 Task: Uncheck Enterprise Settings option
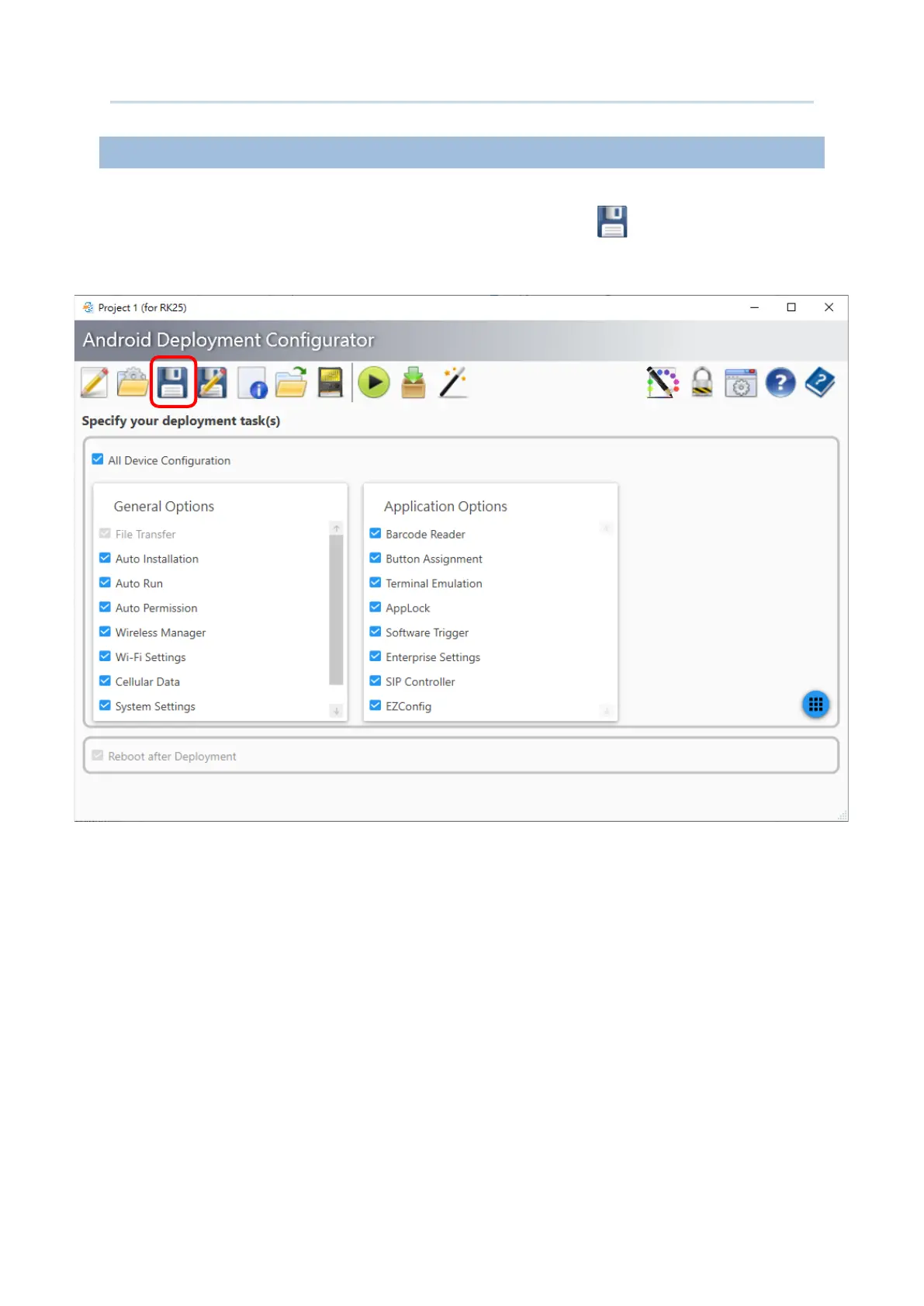pyautogui.click(x=375, y=656)
